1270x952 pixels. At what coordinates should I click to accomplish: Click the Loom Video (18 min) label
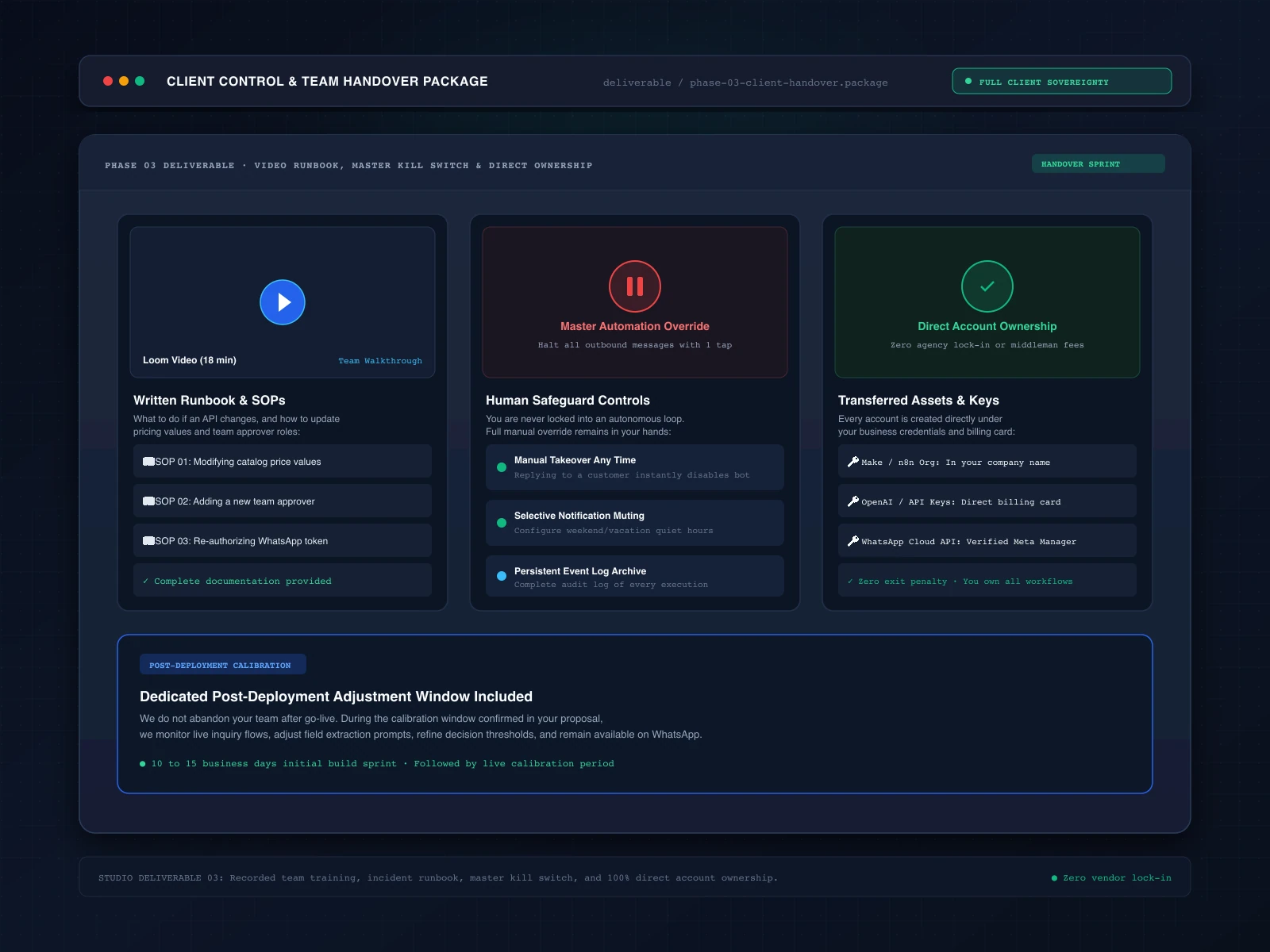190,360
